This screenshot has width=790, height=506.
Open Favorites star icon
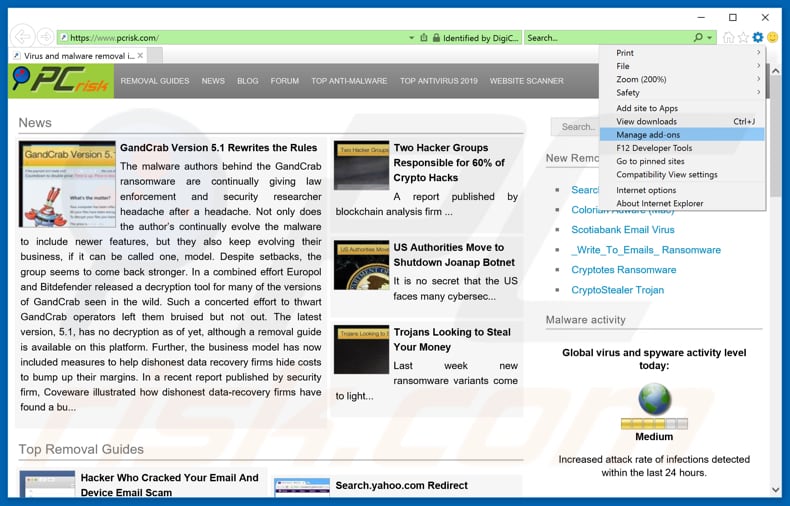tap(743, 37)
